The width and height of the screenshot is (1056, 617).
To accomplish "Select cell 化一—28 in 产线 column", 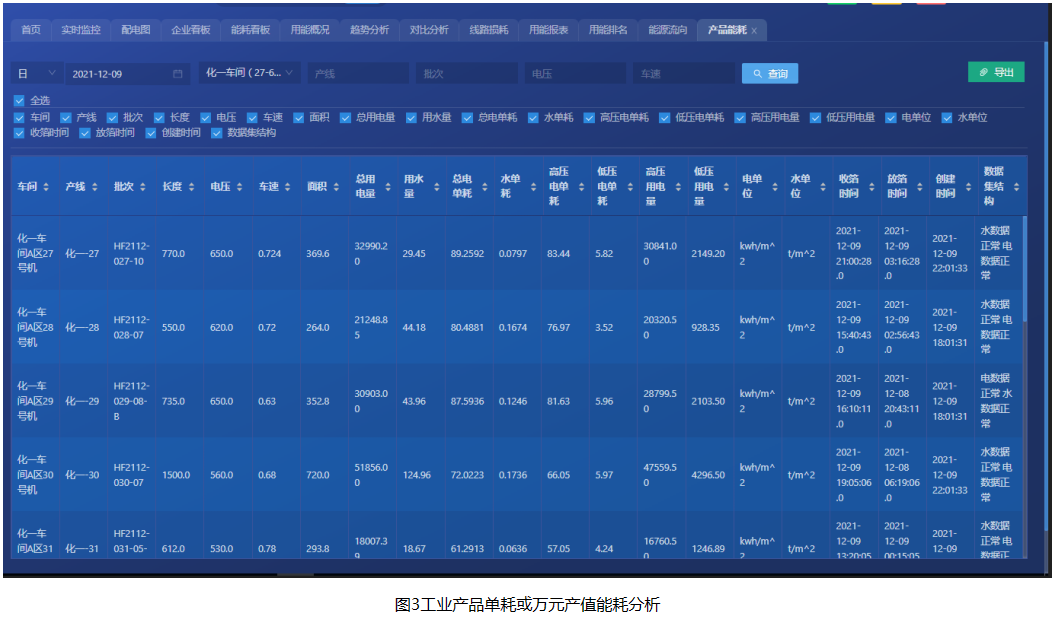I will (x=82, y=327).
